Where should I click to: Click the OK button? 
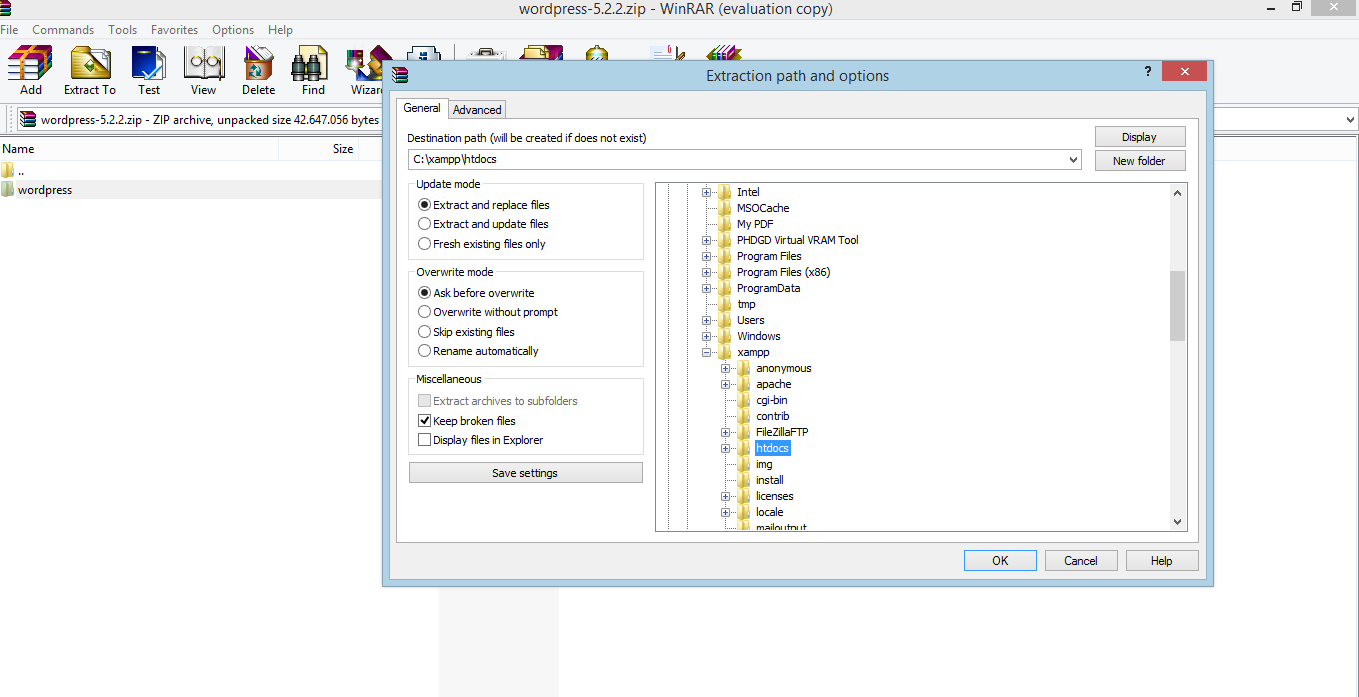tap(1000, 561)
